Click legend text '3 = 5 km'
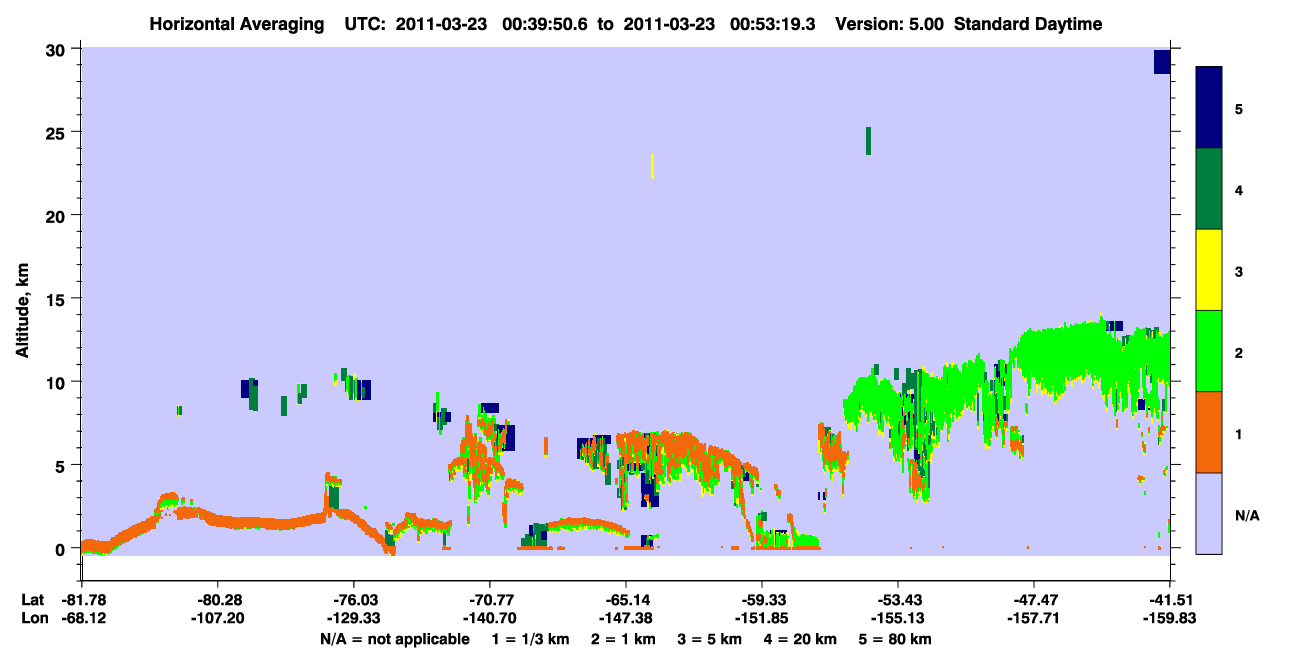The width and height of the screenshot is (1300, 667). [710, 639]
